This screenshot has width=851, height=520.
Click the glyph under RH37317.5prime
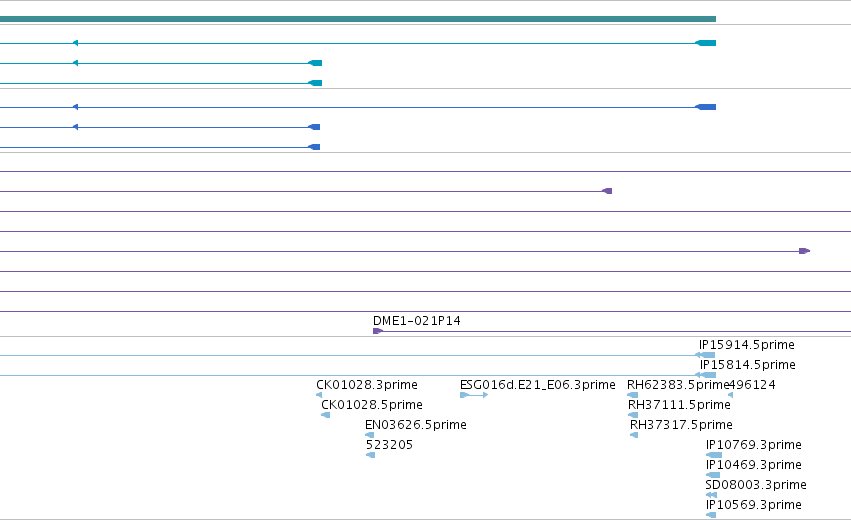click(634, 435)
